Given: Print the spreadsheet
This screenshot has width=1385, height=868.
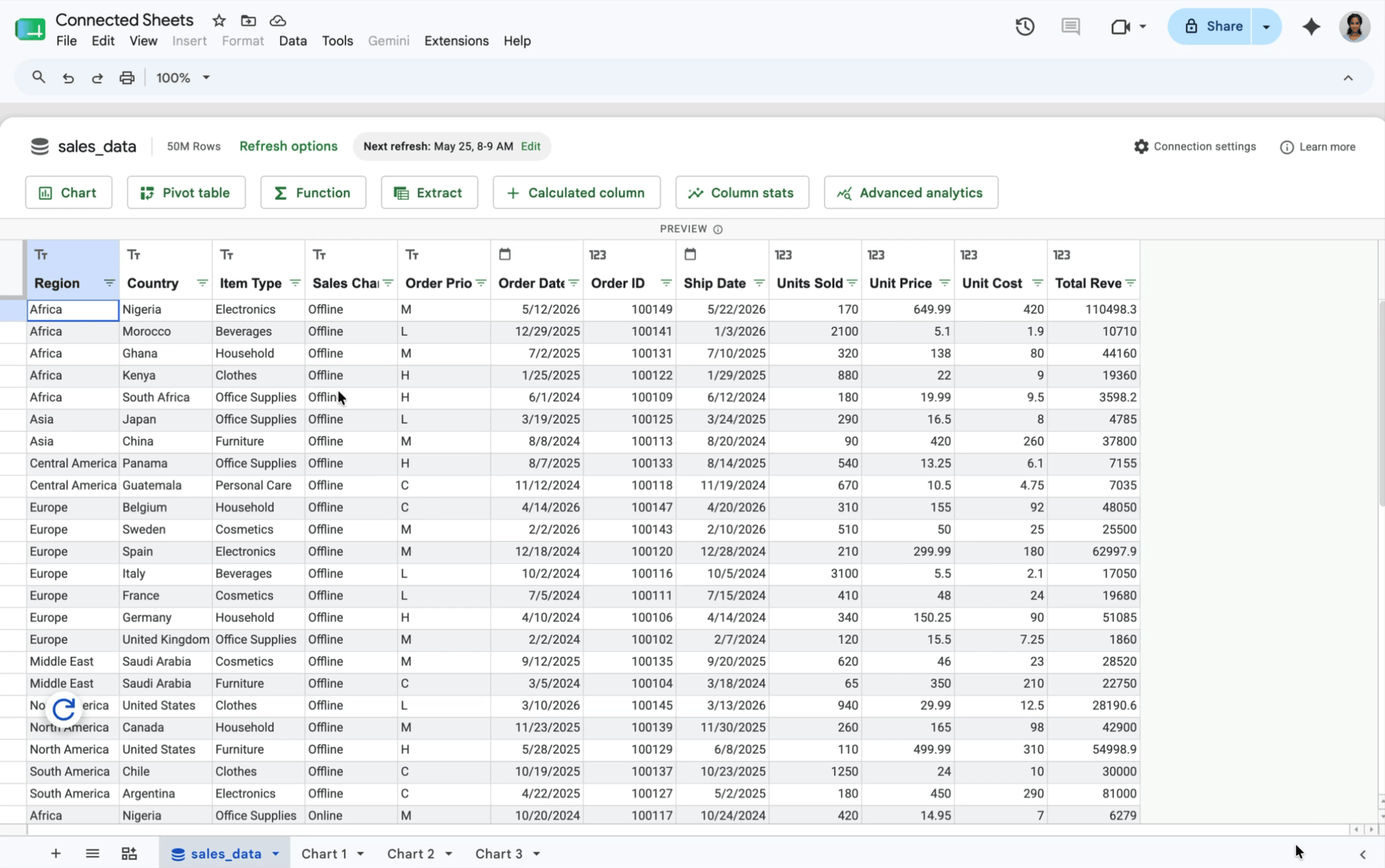Looking at the screenshot, I should [127, 78].
